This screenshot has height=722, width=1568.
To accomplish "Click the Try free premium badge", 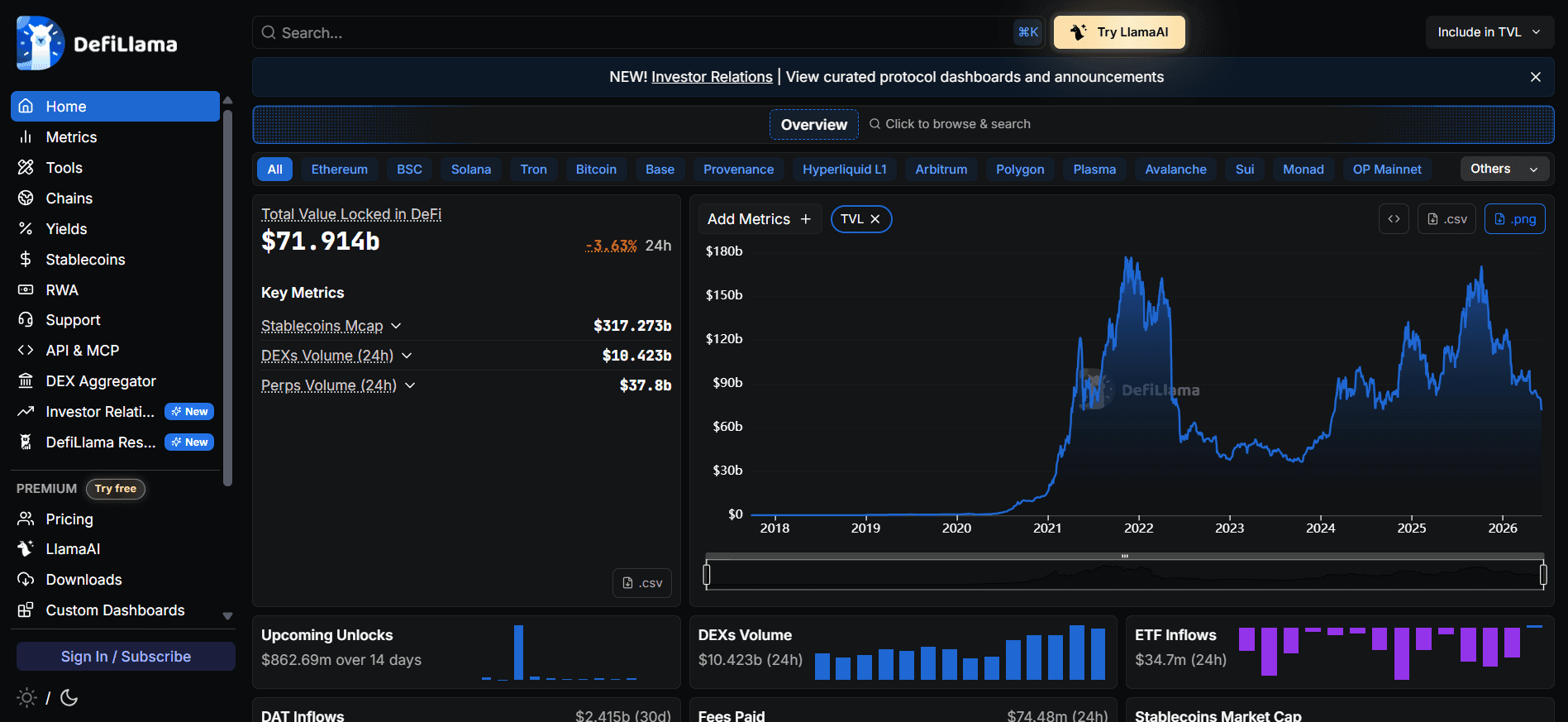I will [115, 489].
